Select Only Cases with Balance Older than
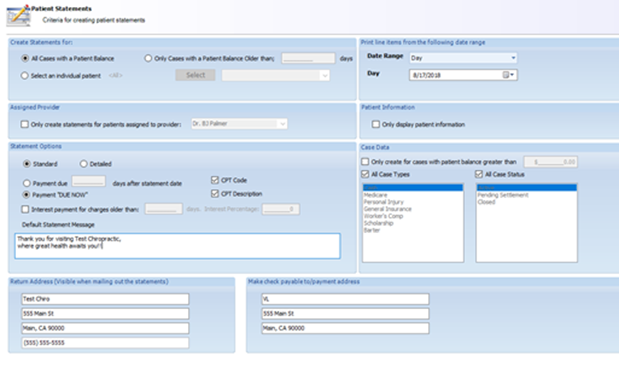619x380 pixels. coord(148,58)
